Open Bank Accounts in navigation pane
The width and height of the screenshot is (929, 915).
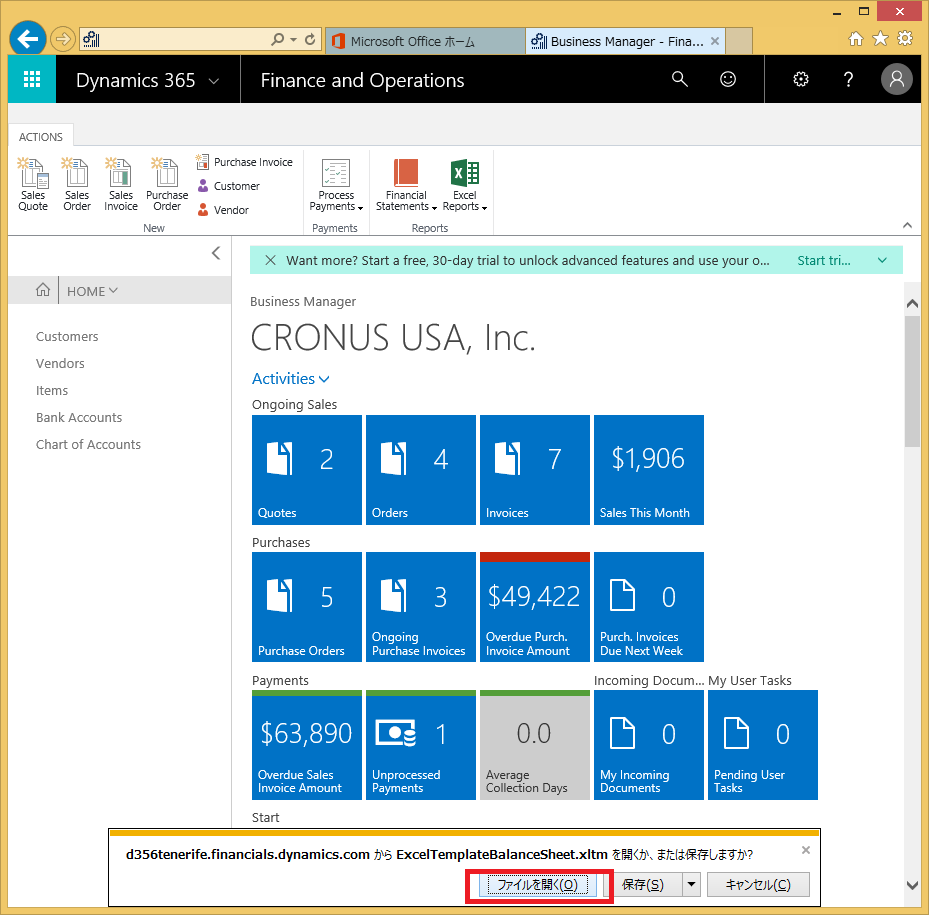[79, 418]
